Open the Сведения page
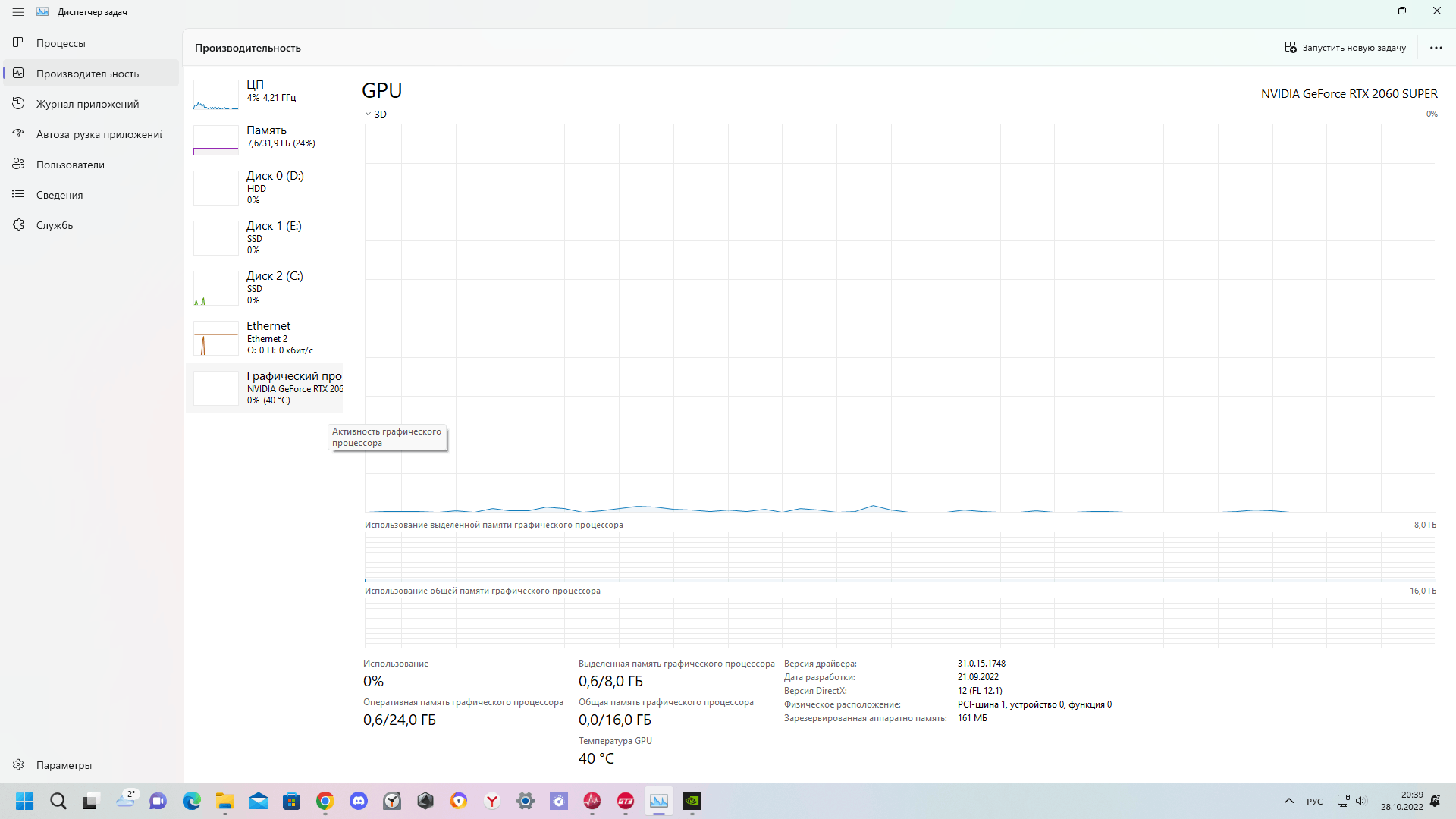The height and width of the screenshot is (819, 1456). tap(91, 195)
